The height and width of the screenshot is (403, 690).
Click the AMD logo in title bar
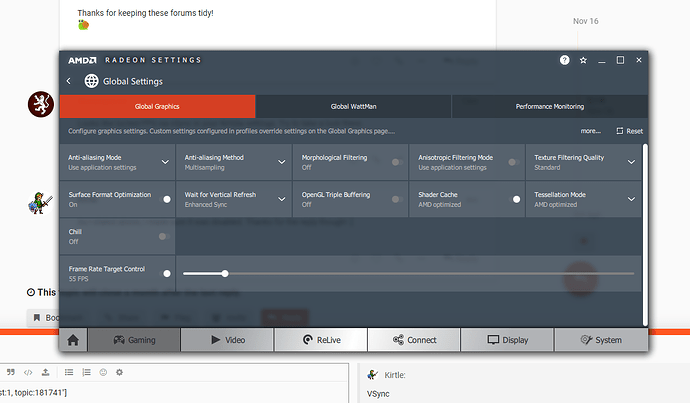tap(82, 60)
